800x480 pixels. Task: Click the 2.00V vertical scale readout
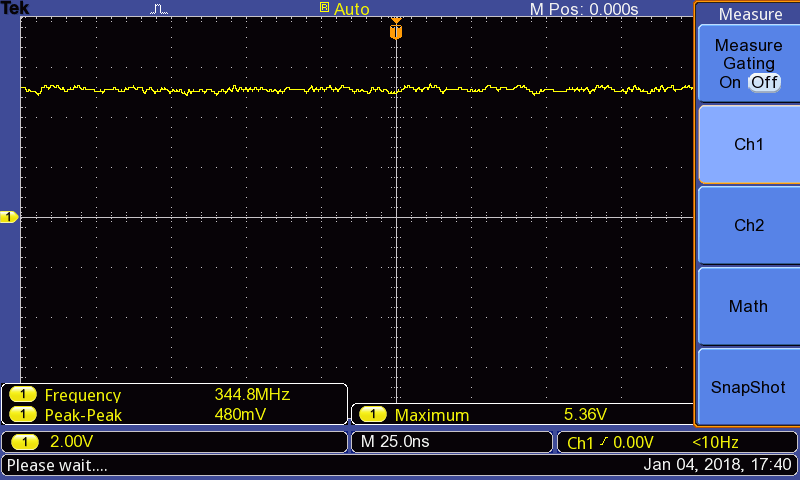tap(71, 442)
